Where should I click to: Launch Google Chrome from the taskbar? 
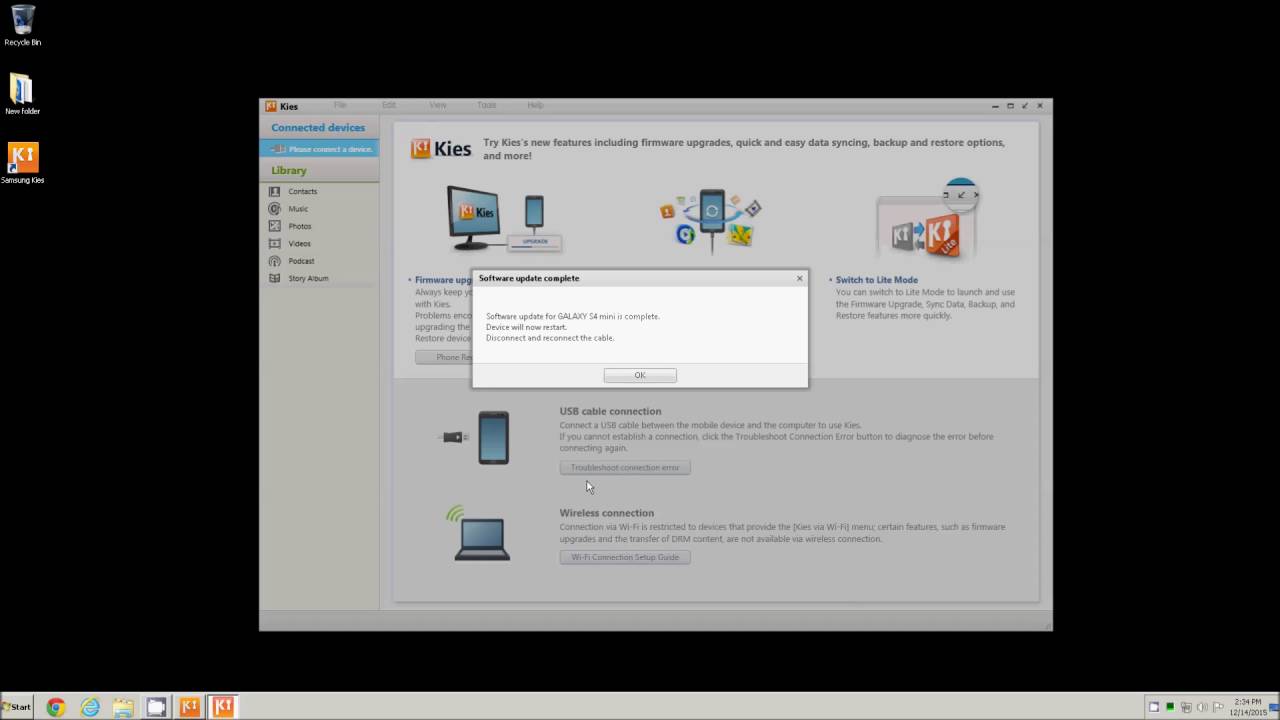[x=56, y=707]
